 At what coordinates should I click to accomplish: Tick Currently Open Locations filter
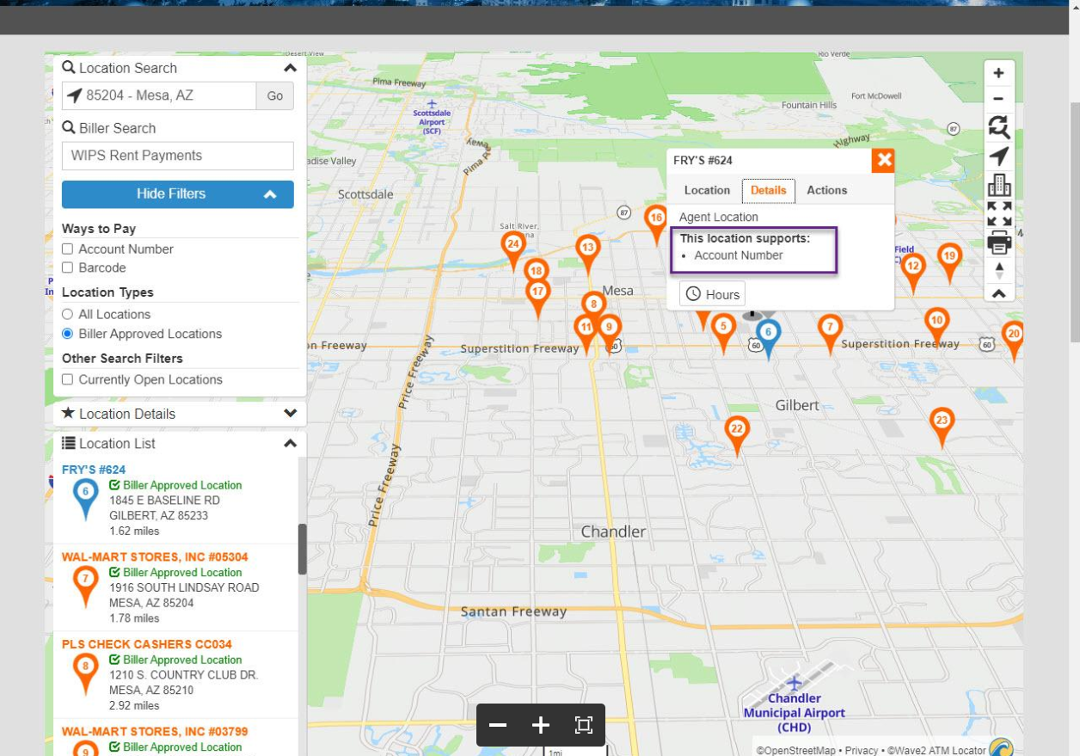click(x=68, y=379)
